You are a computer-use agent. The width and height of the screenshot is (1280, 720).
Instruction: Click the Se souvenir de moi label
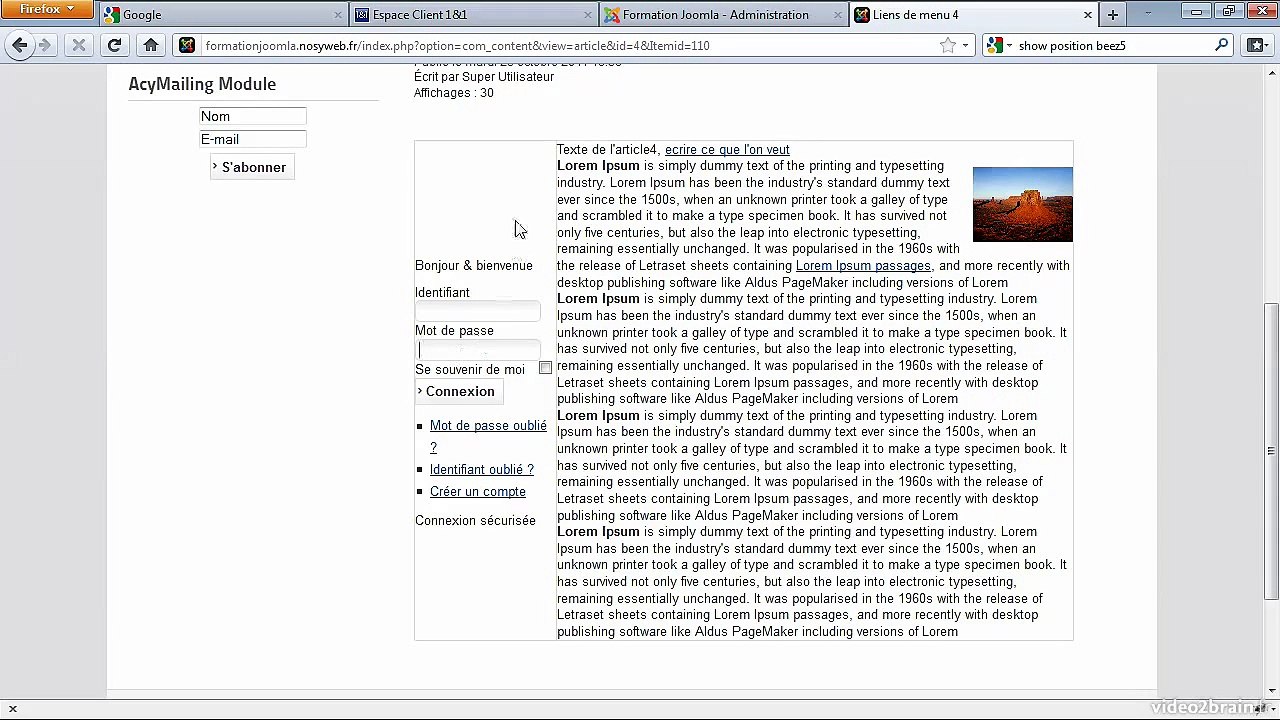(470, 369)
